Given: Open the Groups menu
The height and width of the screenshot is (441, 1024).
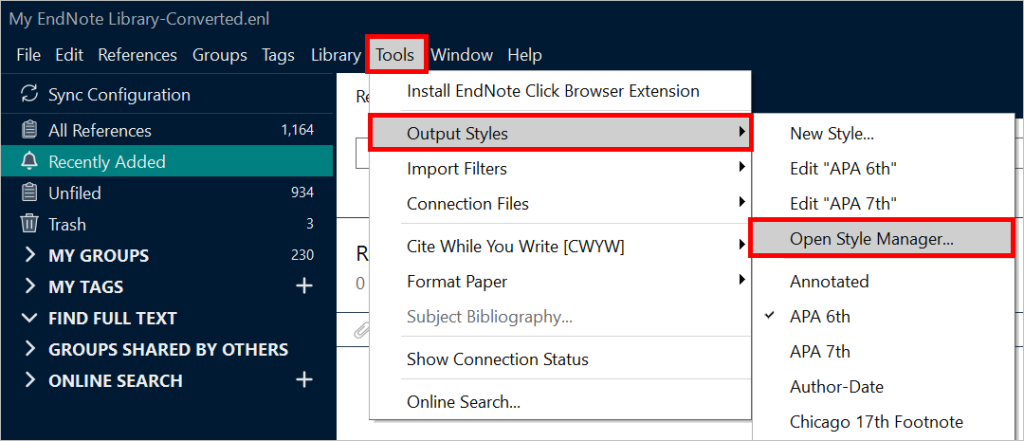Looking at the screenshot, I should tap(219, 55).
